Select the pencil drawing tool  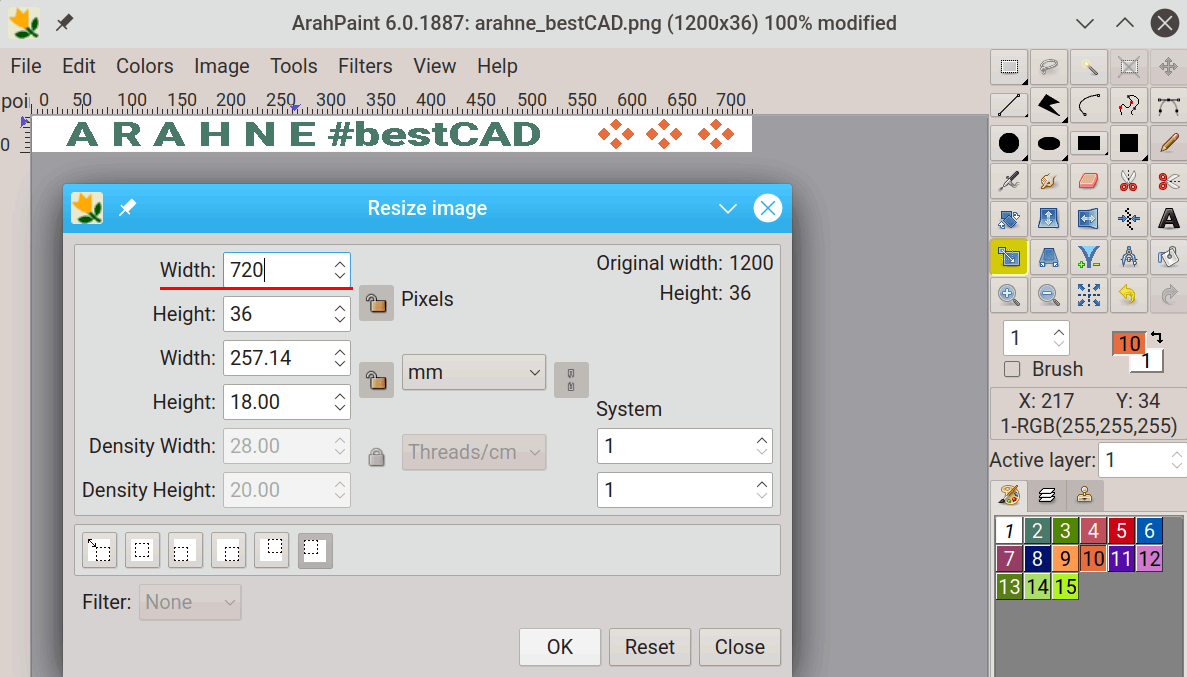1168,143
